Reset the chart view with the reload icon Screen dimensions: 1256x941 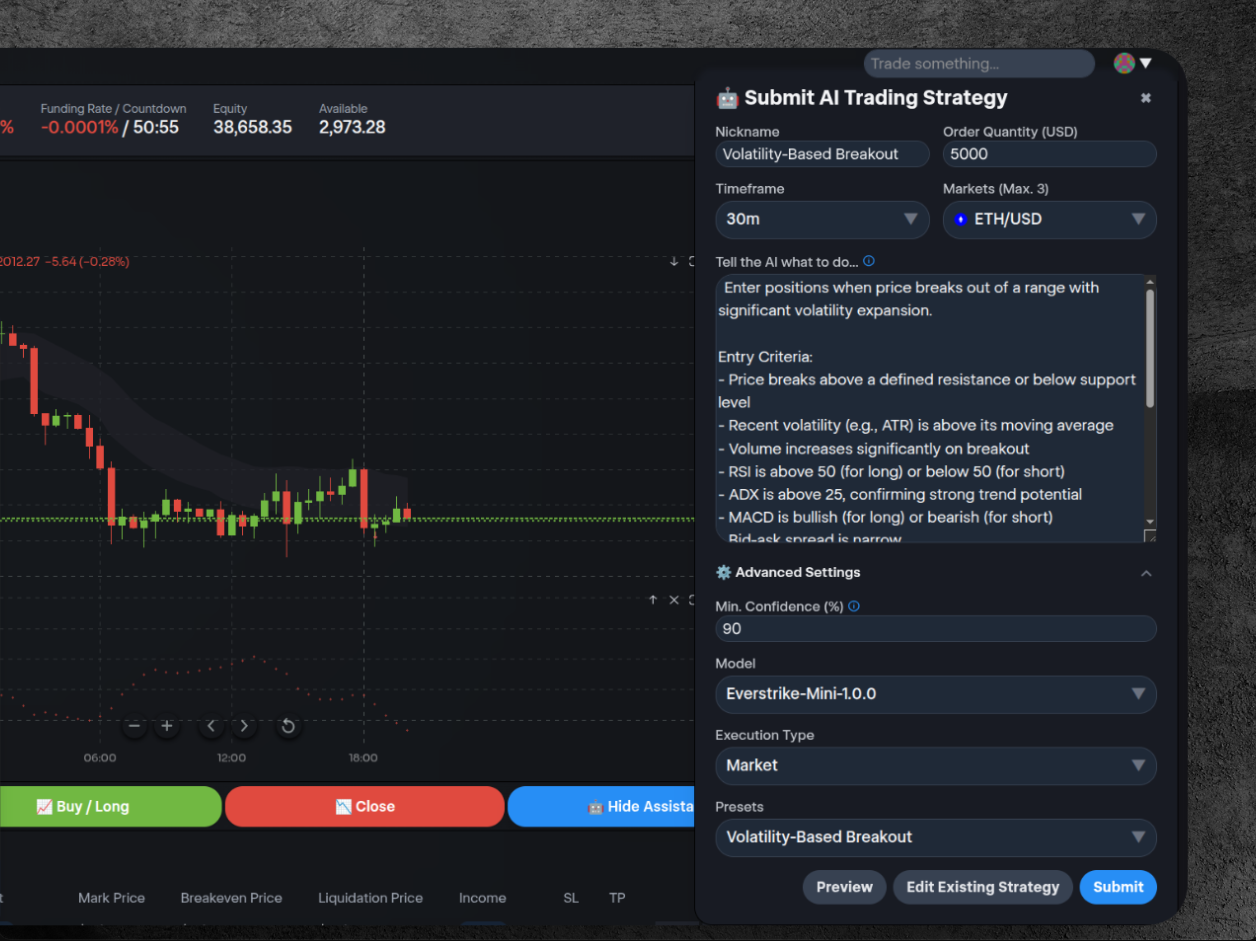[x=288, y=726]
